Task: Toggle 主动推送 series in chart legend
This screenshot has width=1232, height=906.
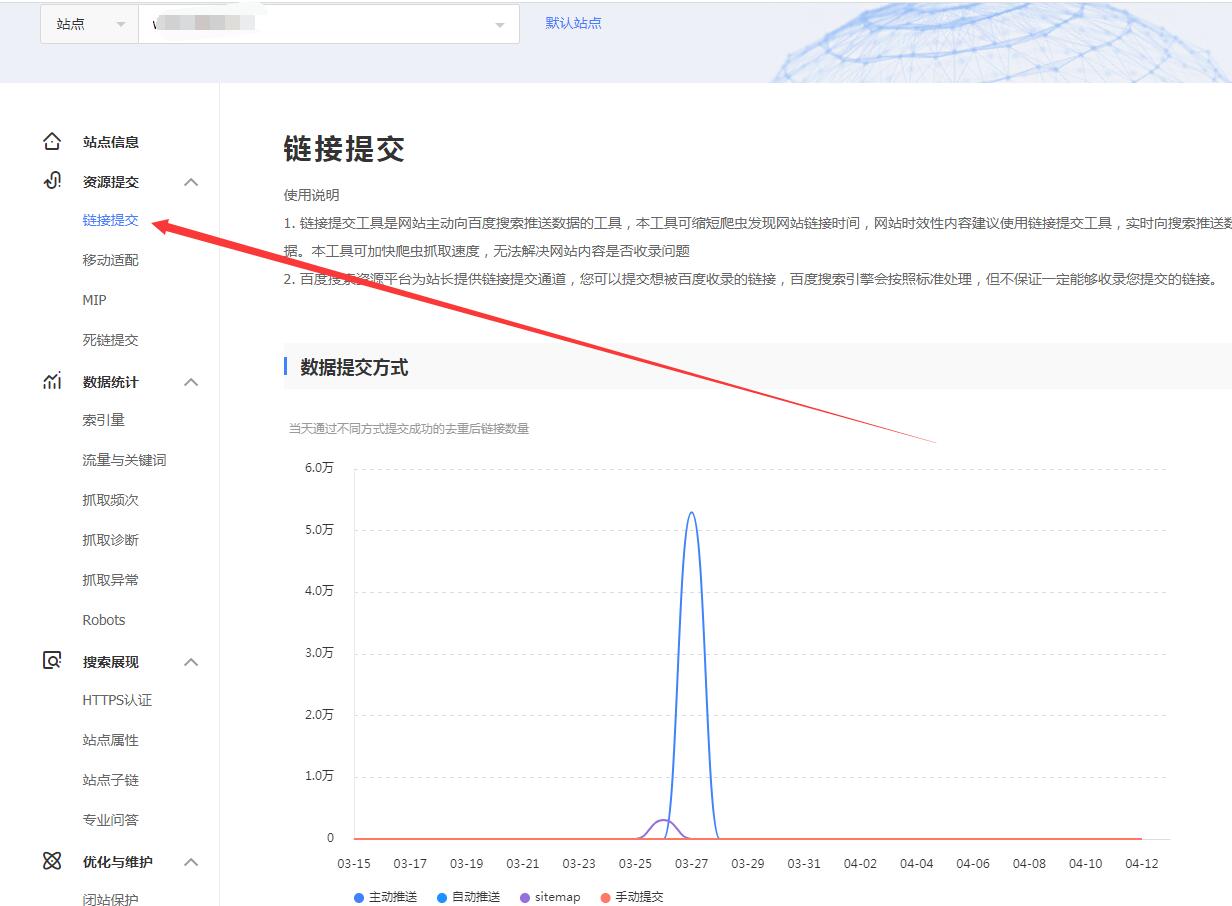Action: coord(385,897)
